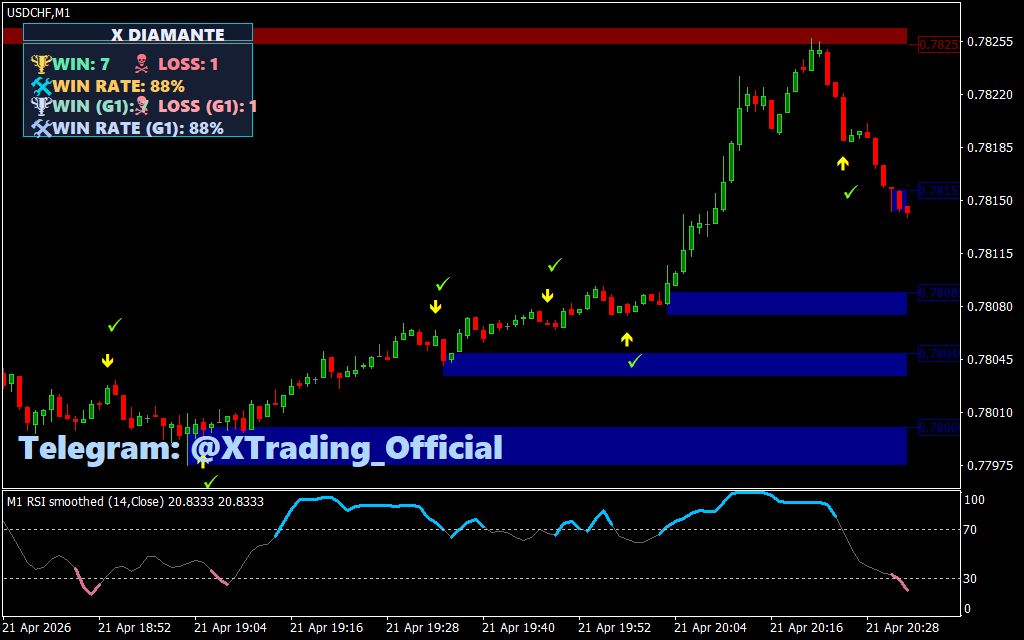
Task: Open the @XTrading_Official Telegram text
Action: tap(346, 448)
